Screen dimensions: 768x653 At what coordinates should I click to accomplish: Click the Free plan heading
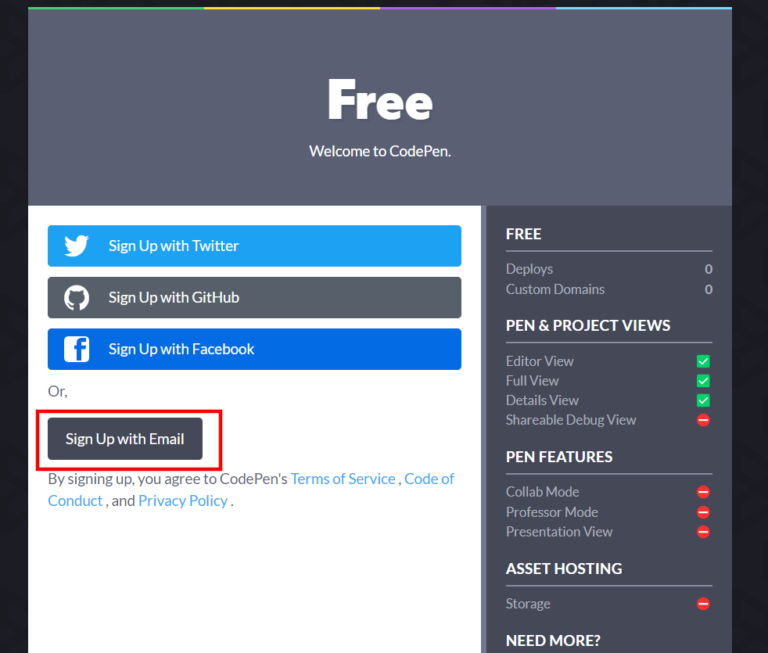click(x=380, y=101)
